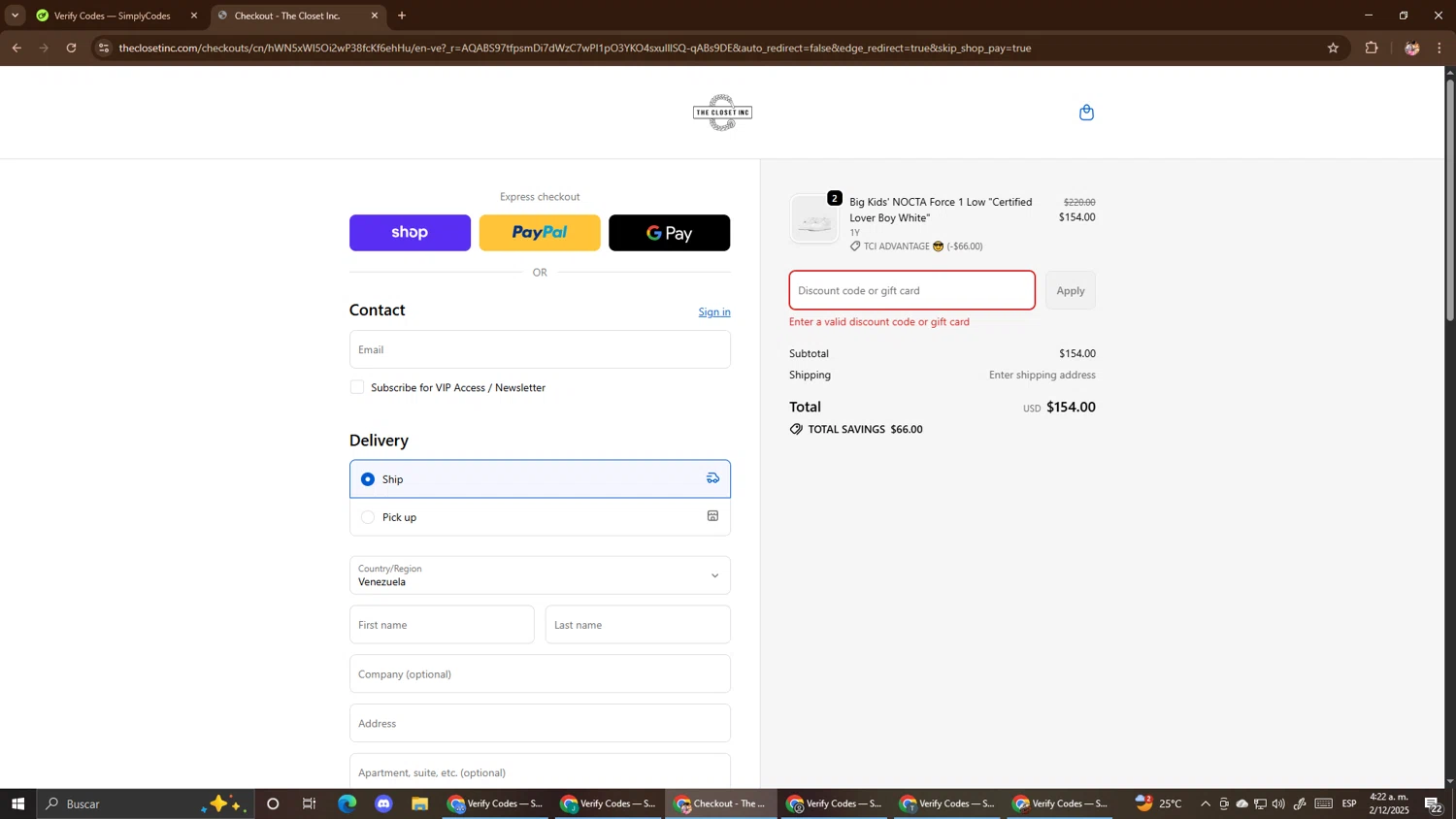Screen dimensions: 1456x819
Task: Open the tab search dropdown arrow
Action: click(15, 16)
